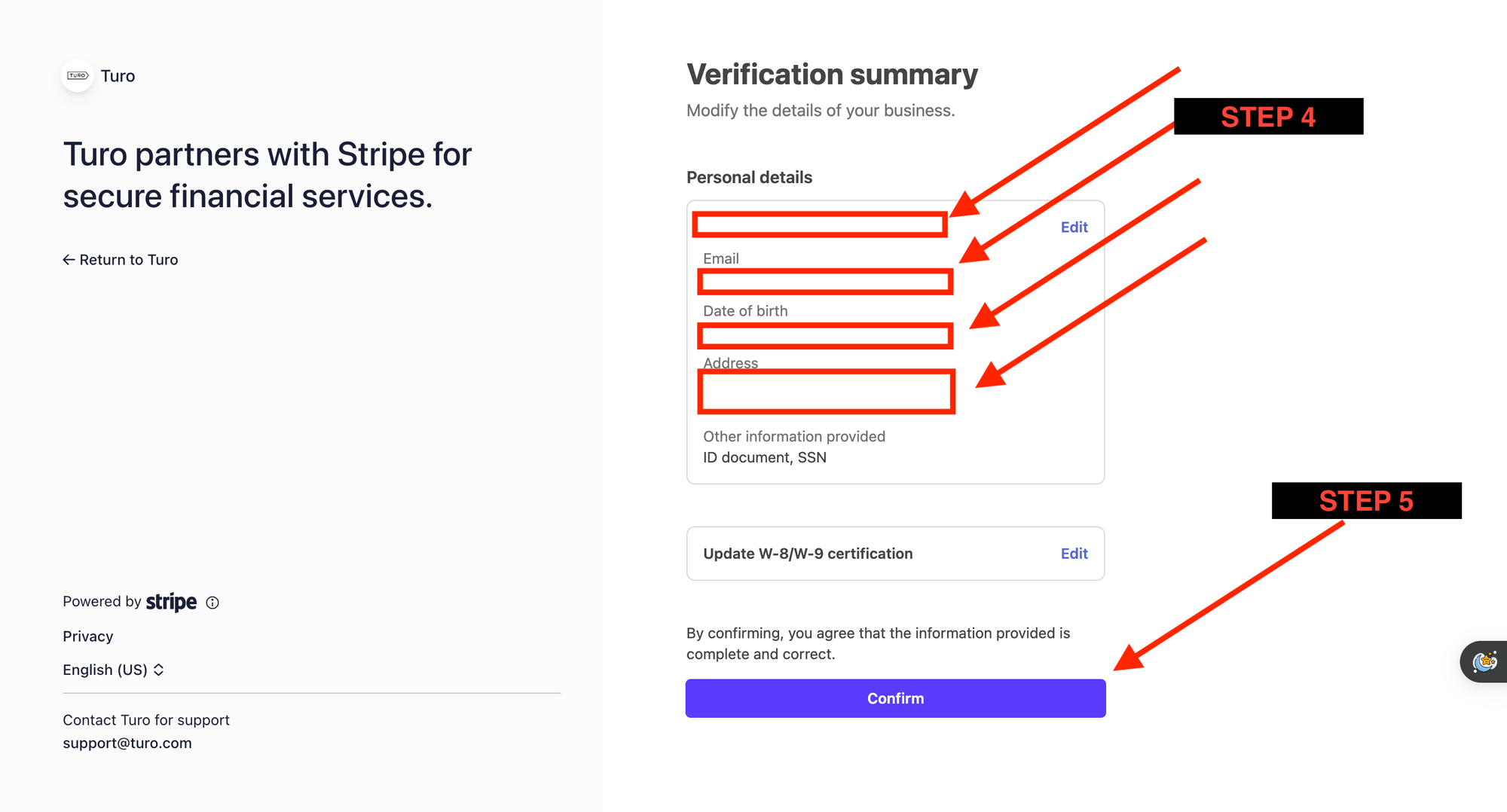Follow the Return to Turo link

(x=129, y=260)
